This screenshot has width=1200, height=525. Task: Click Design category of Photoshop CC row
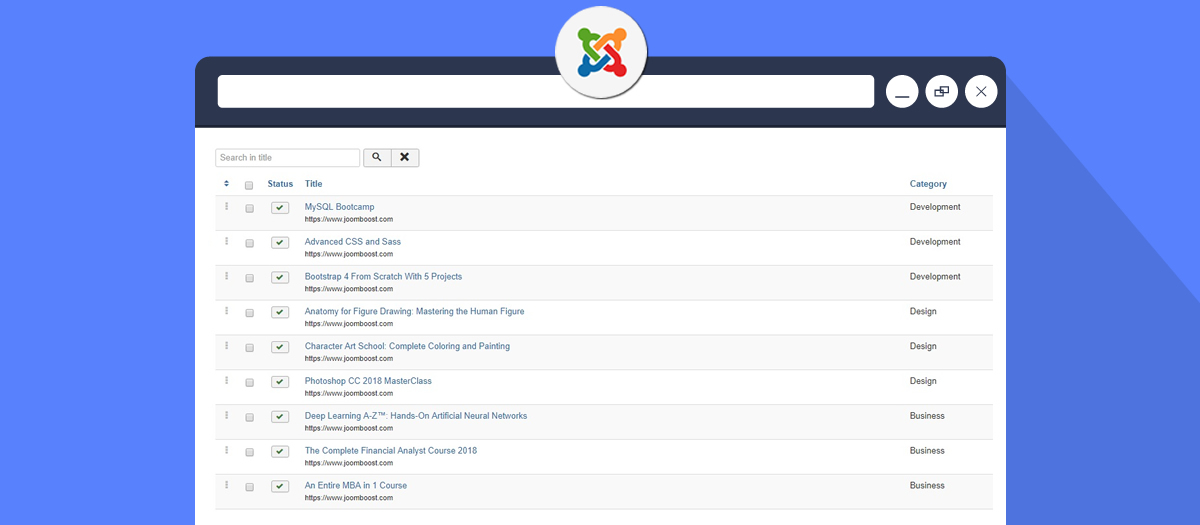point(923,381)
